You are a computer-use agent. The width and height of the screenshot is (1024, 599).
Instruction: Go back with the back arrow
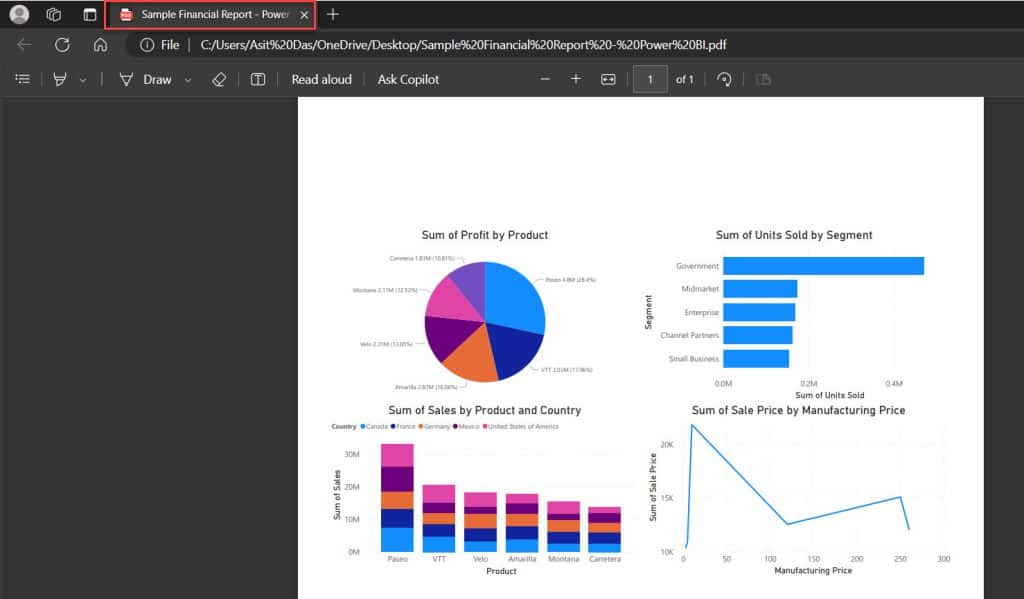pyautogui.click(x=24, y=44)
